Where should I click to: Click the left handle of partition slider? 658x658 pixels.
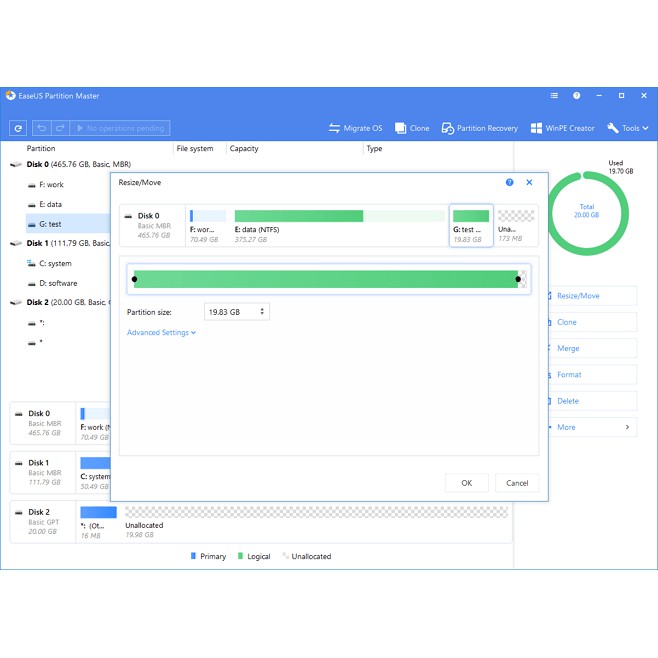[x=135, y=279]
